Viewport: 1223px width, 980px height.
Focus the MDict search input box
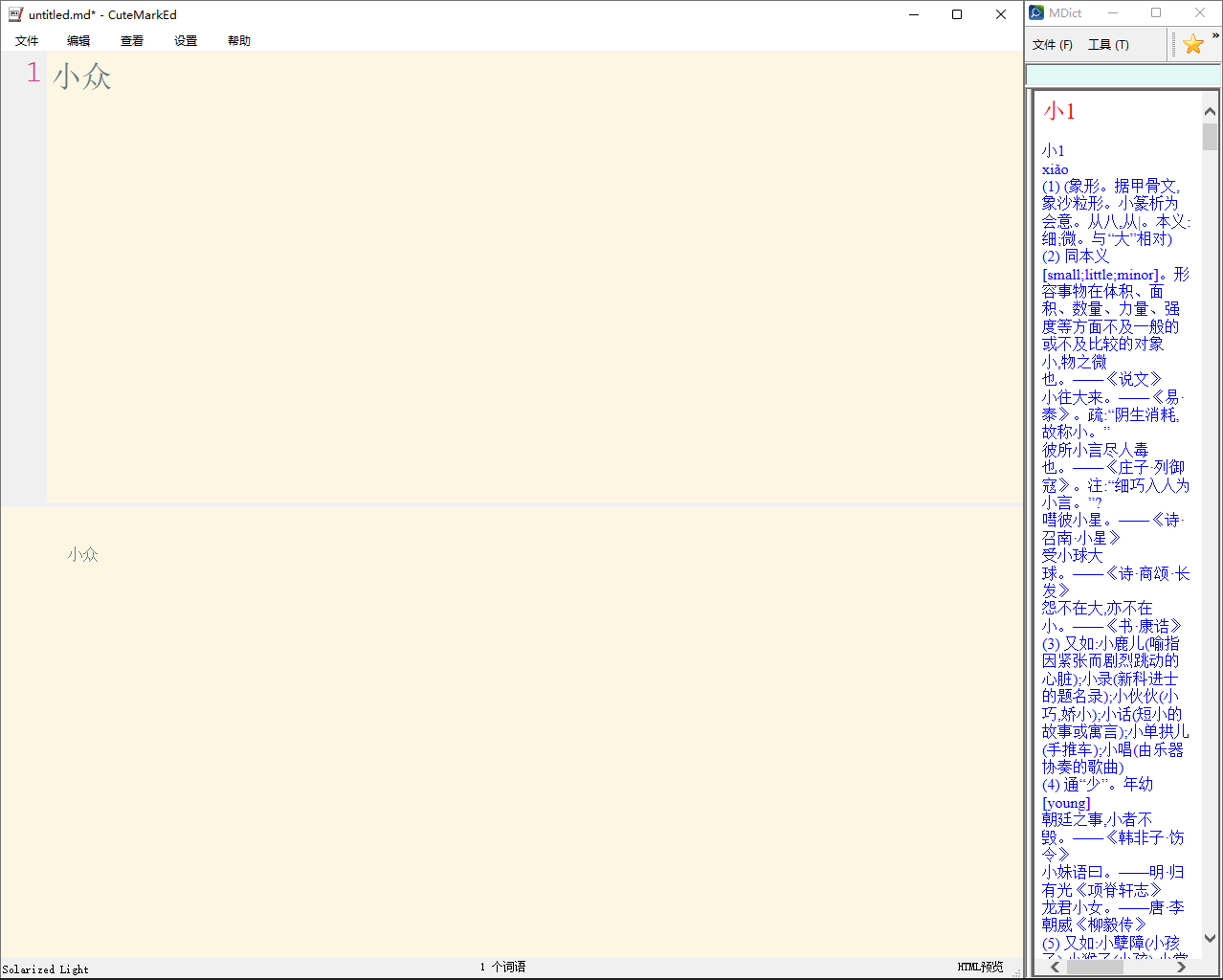[x=1123, y=75]
